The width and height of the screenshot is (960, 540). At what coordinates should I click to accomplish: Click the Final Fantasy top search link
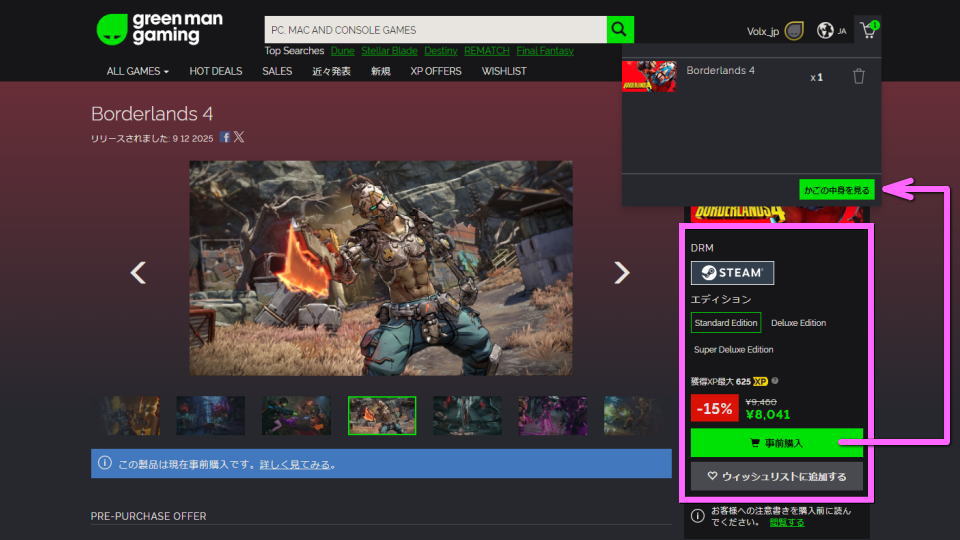coord(545,51)
